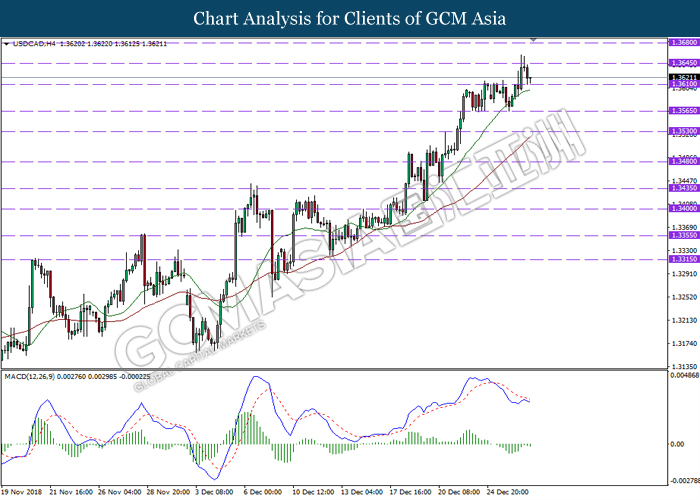
Task: Click the USDCAD,H4 symbol label
Action: pyautogui.click(x=34, y=44)
